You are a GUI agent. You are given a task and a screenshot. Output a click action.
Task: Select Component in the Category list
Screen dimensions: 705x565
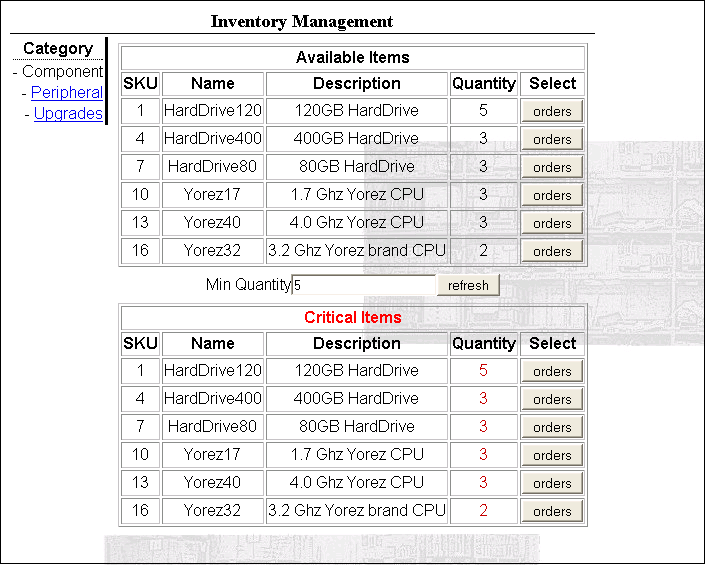62,71
